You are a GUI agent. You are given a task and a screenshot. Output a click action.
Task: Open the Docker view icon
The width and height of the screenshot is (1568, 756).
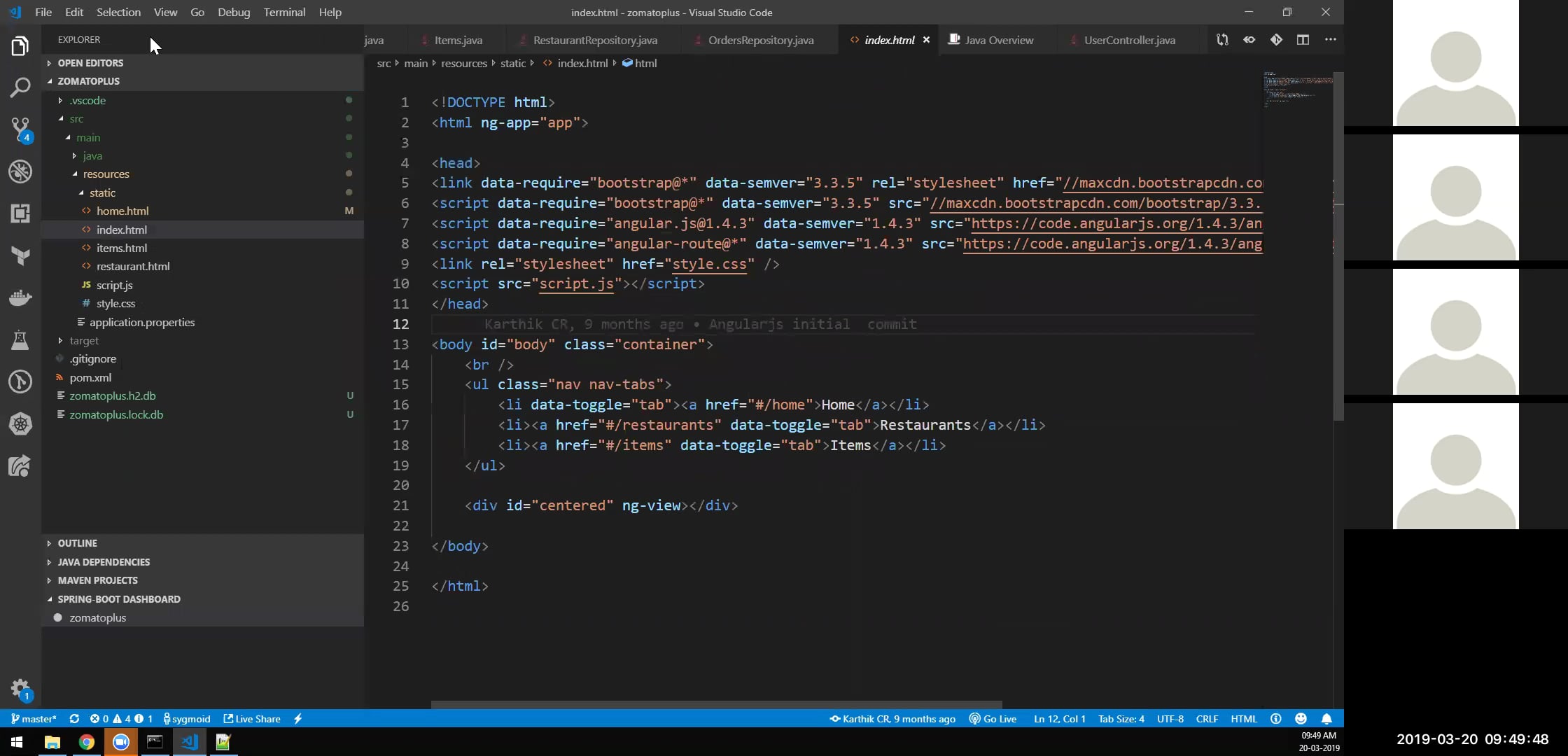point(20,298)
